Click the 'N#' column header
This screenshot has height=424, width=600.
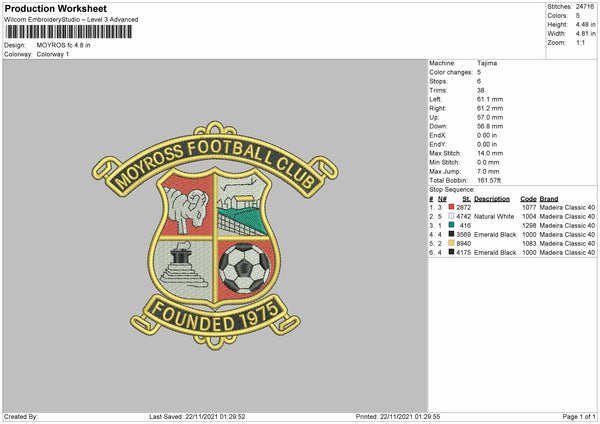coord(442,199)
